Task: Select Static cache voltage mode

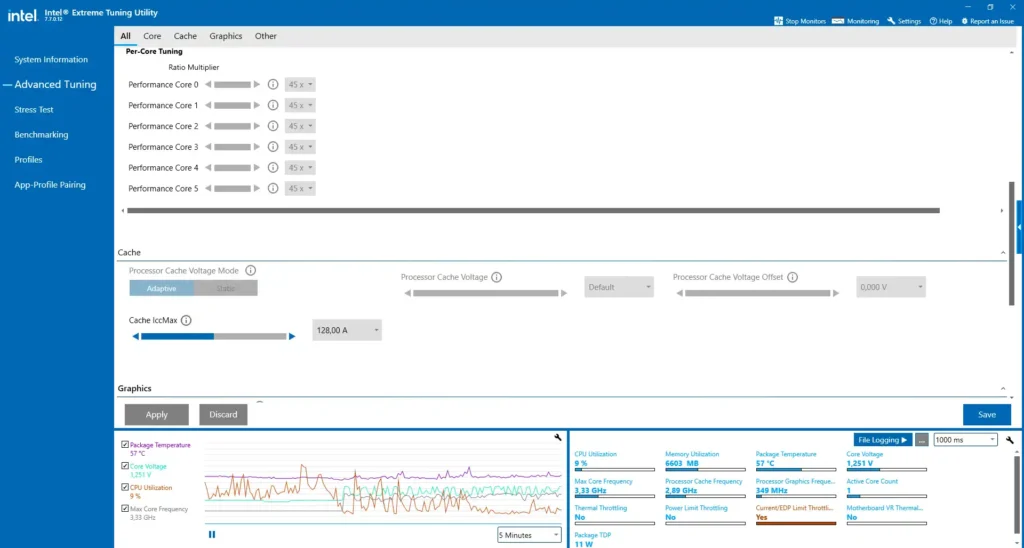Action: (x=225, y=288)
